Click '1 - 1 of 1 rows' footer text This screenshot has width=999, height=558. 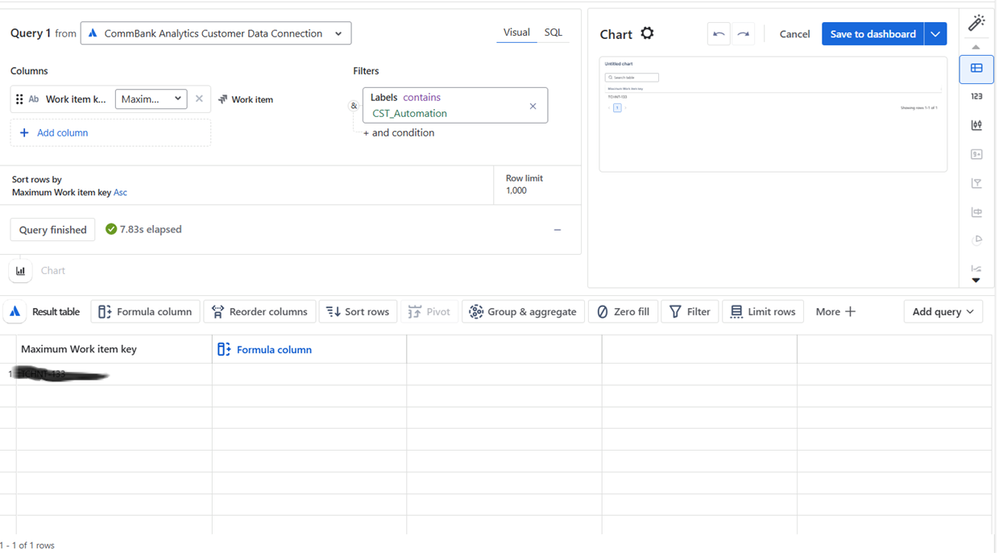[27, 545]
